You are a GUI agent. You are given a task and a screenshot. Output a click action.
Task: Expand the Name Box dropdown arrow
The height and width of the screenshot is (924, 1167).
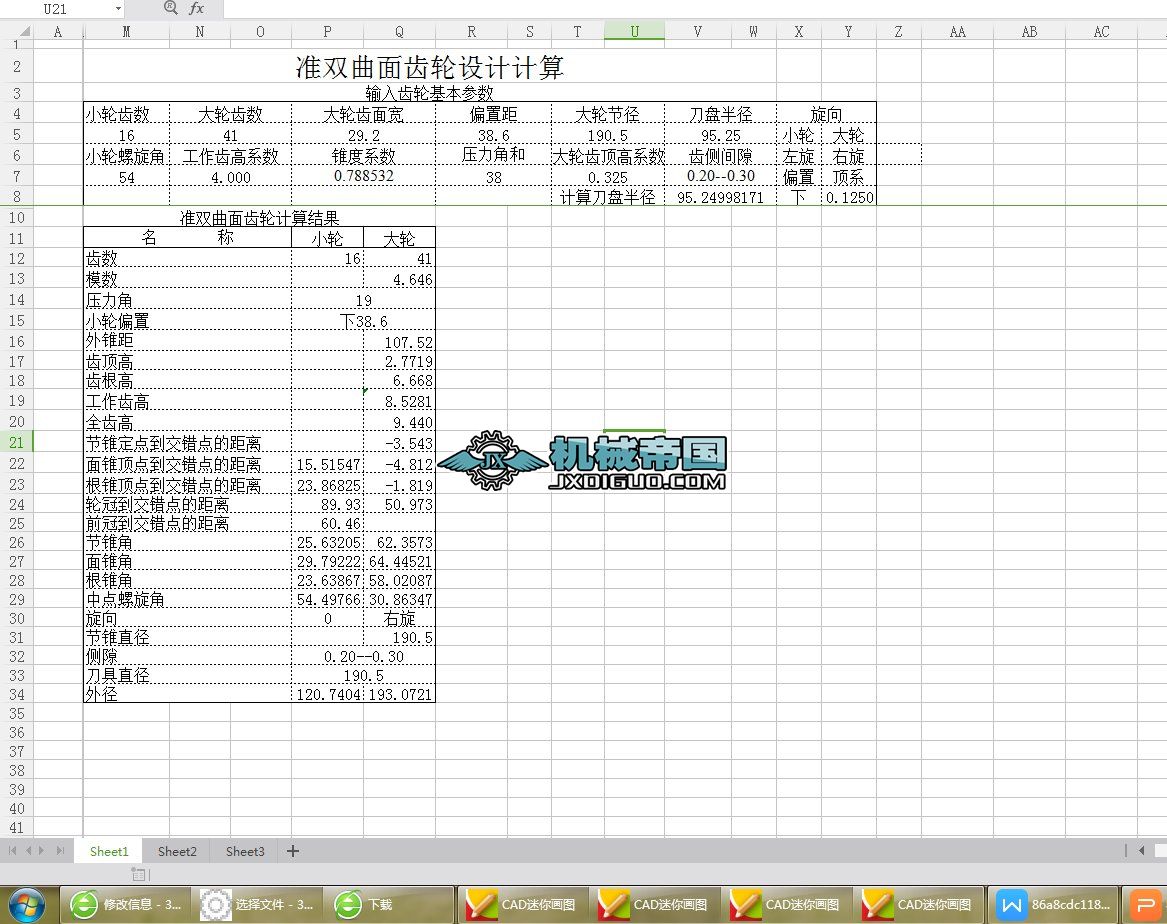click(118, 9)
